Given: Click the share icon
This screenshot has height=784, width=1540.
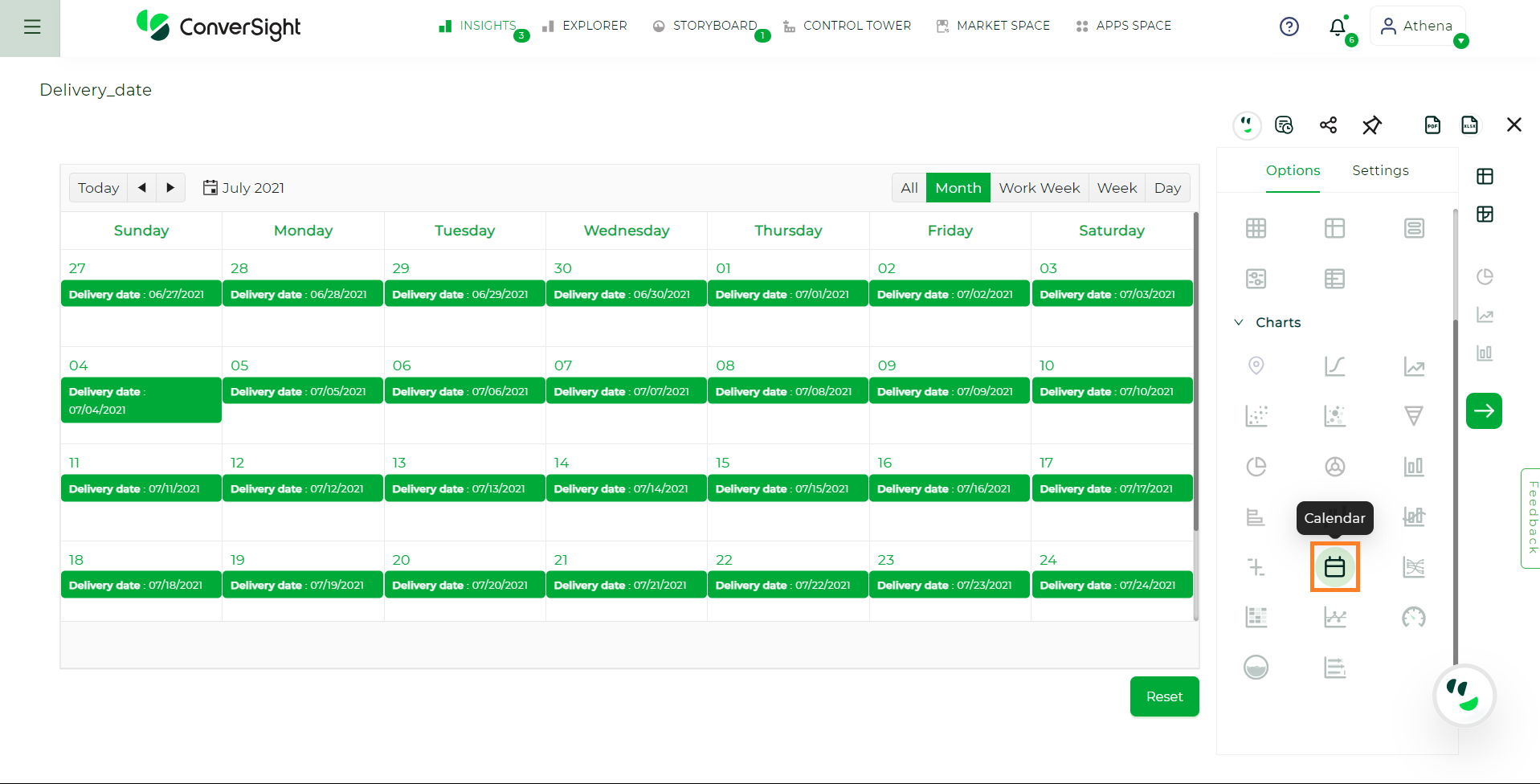Looking at the screenshot, I should [1328, 125].
